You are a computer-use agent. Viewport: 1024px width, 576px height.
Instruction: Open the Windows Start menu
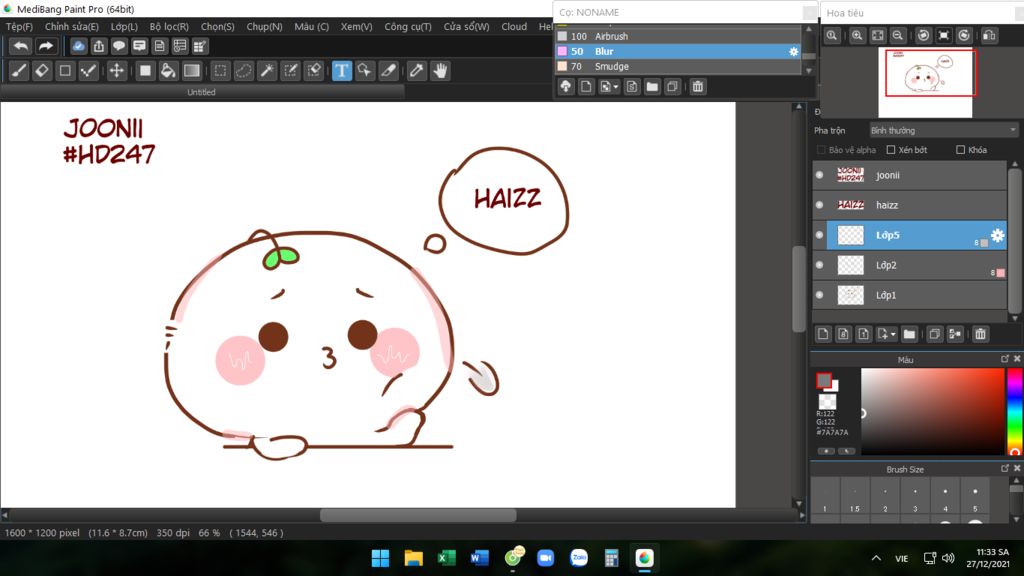tap(380, 558)
